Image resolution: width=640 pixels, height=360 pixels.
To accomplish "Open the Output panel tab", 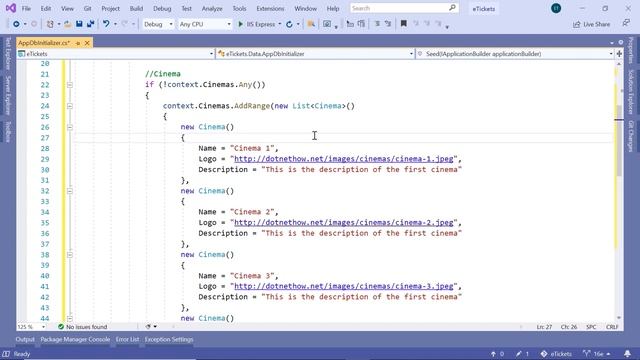I will pos(25,340).
